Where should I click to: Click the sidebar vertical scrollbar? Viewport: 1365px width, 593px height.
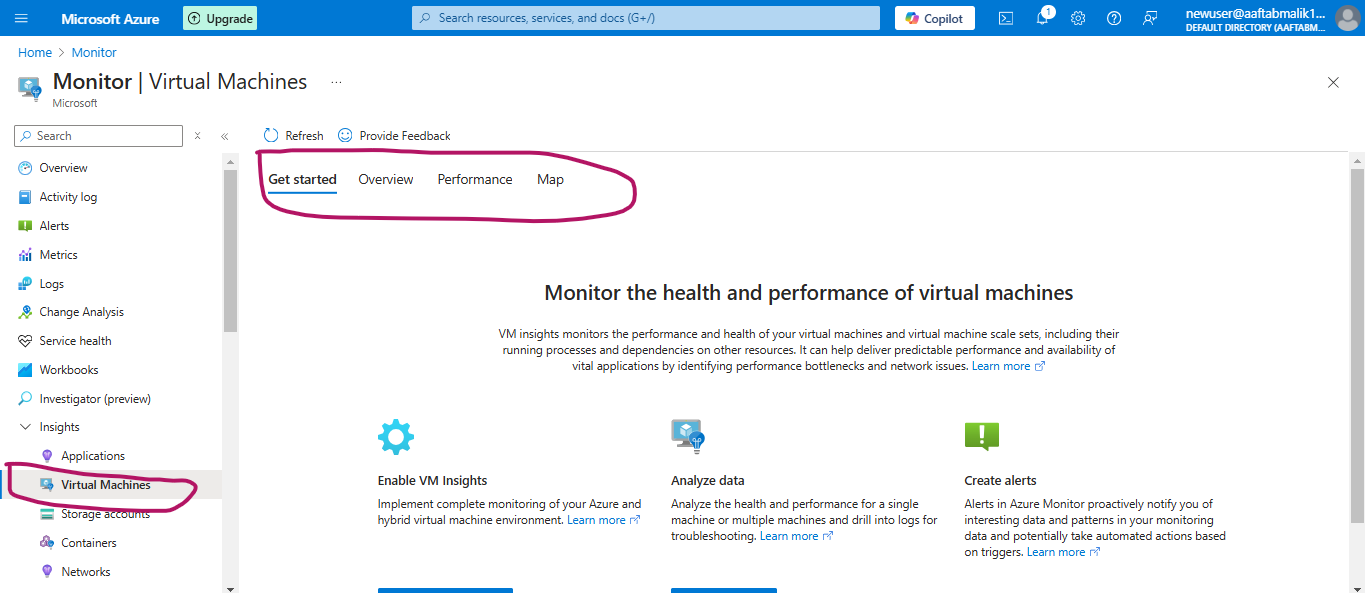(x=230, y=250)
